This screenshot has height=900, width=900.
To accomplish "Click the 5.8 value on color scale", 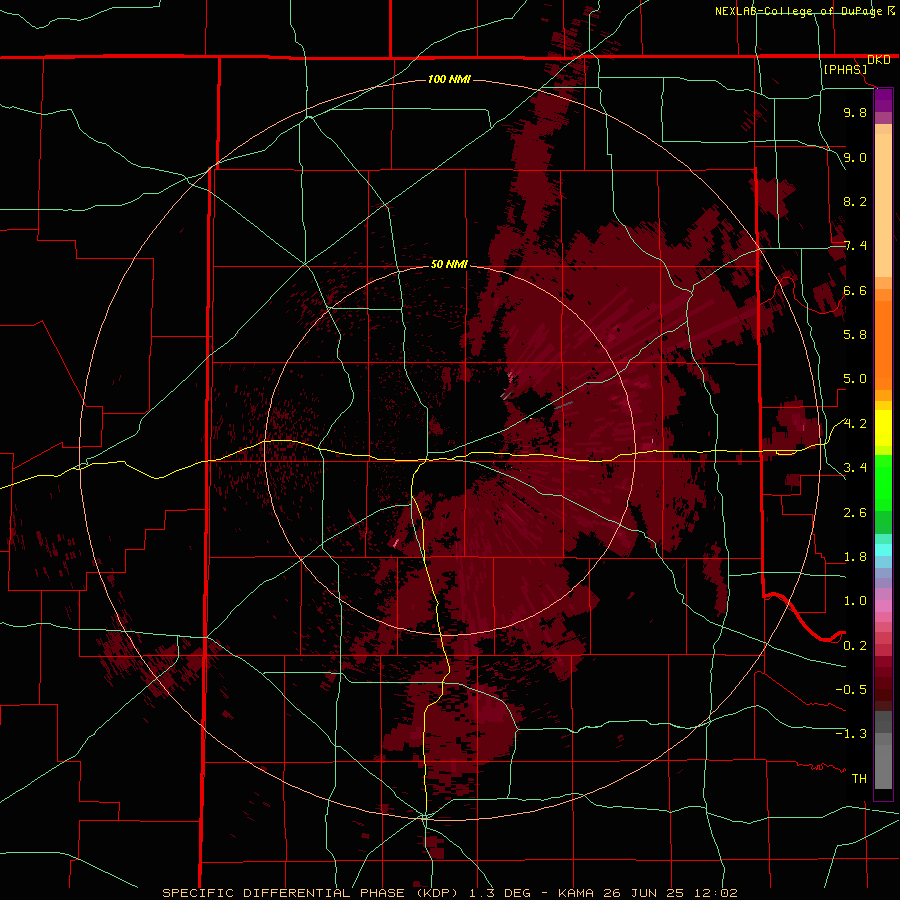I will pos(855,335).
